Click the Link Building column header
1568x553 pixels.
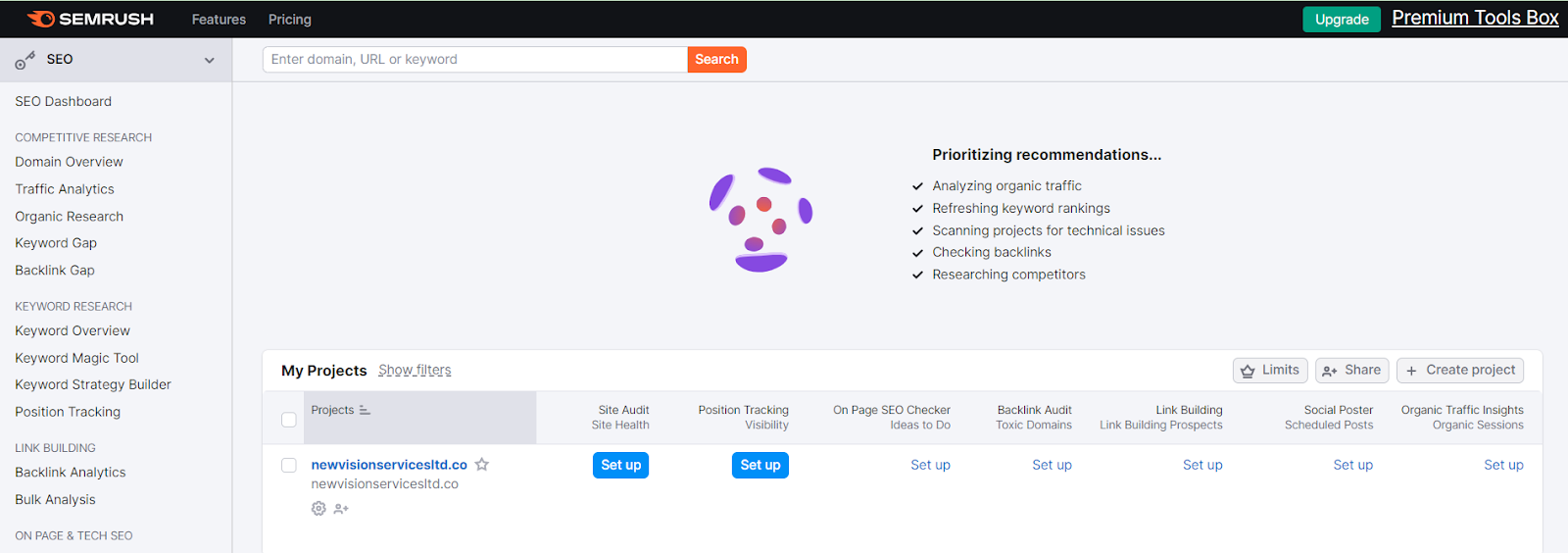point(1189,410)
